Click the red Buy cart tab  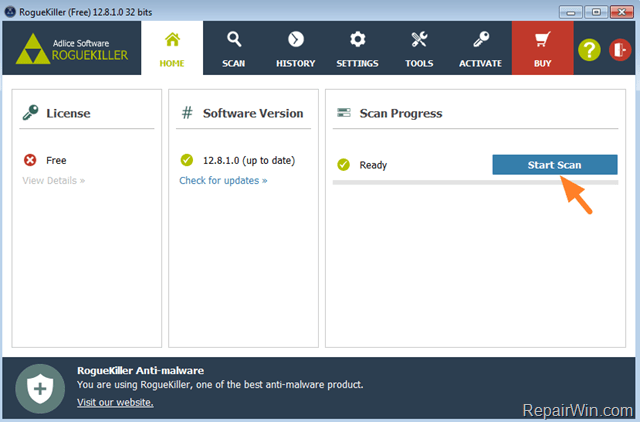point(542,48)
